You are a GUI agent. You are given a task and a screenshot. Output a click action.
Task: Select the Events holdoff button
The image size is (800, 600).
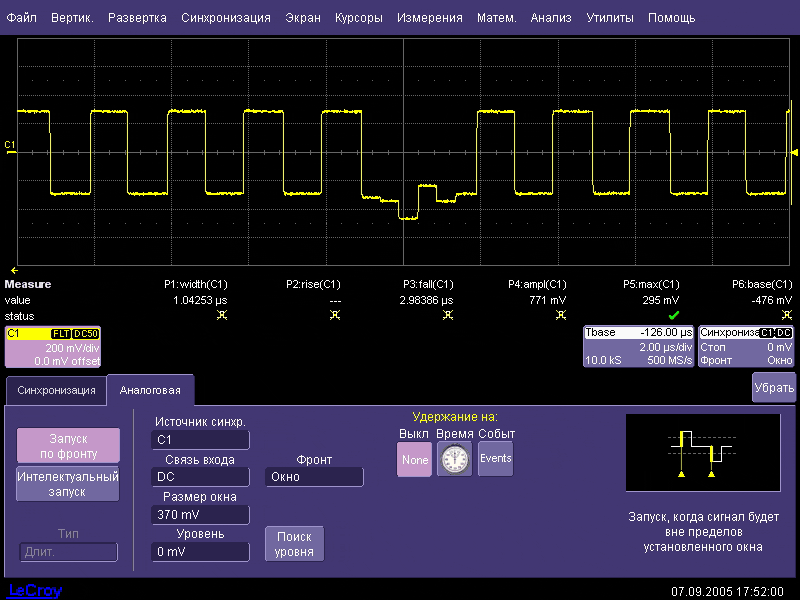click(495, 459)
